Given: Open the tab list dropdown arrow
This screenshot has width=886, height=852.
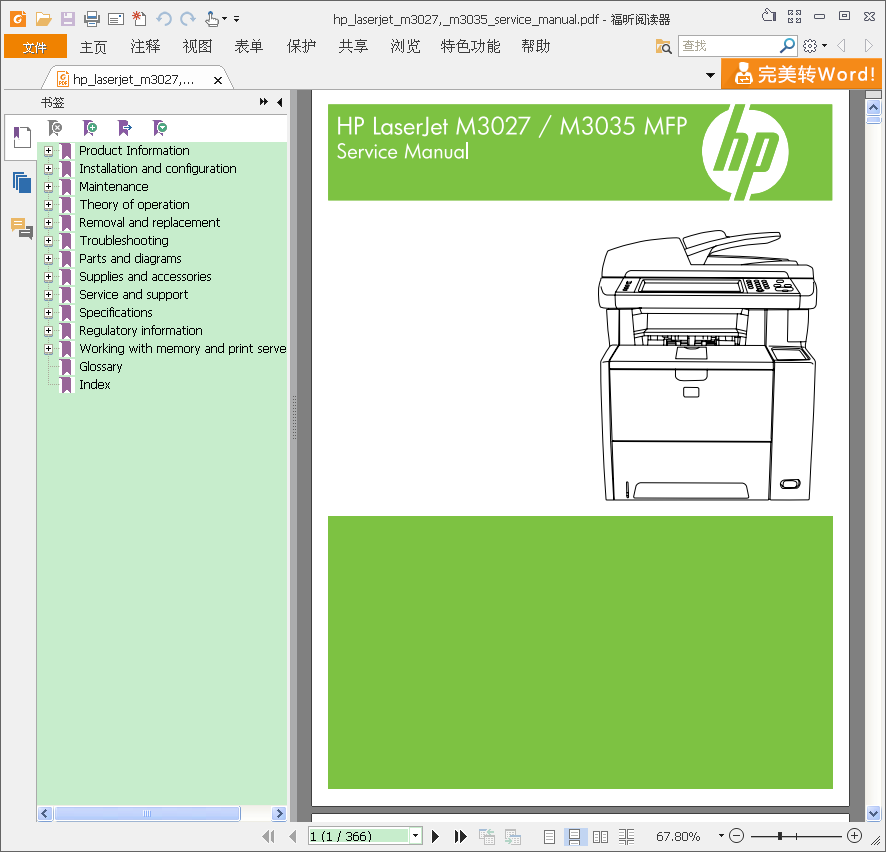Looking at the screenshot, I should coord(710,75).
